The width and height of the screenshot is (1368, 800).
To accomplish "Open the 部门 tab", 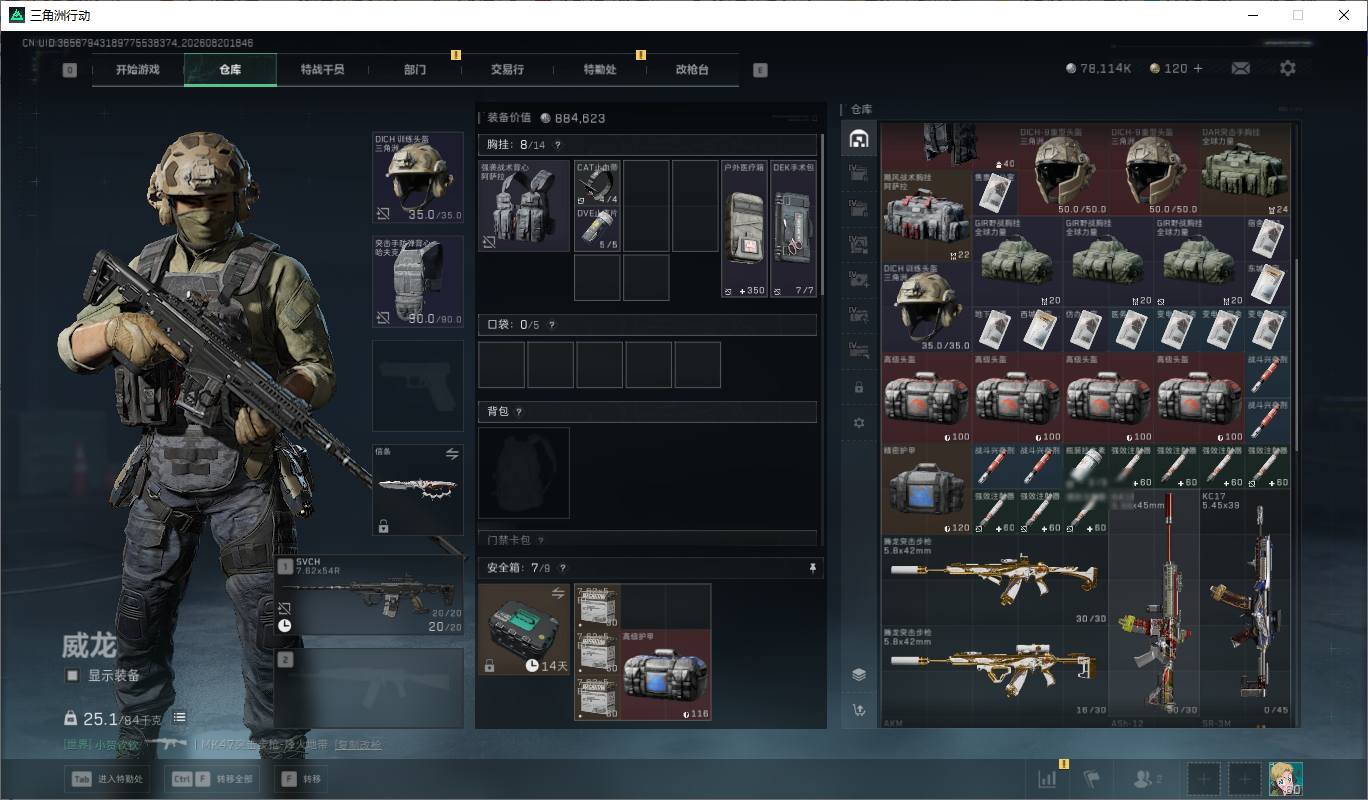I will click(415, 70).
